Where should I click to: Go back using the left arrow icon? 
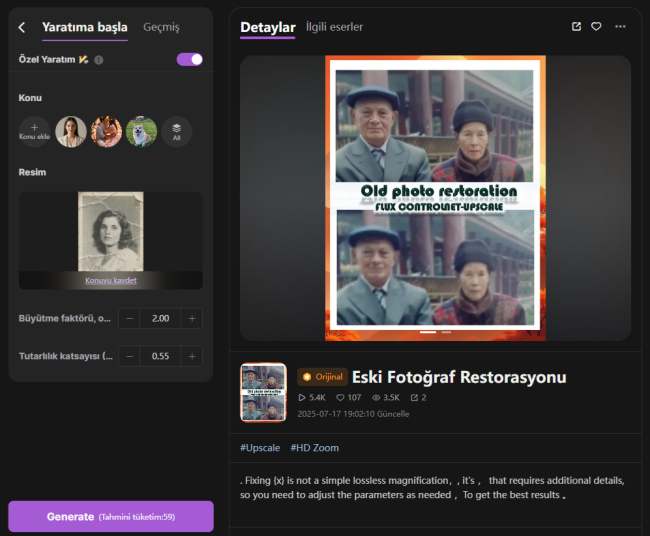coord(22,27)
